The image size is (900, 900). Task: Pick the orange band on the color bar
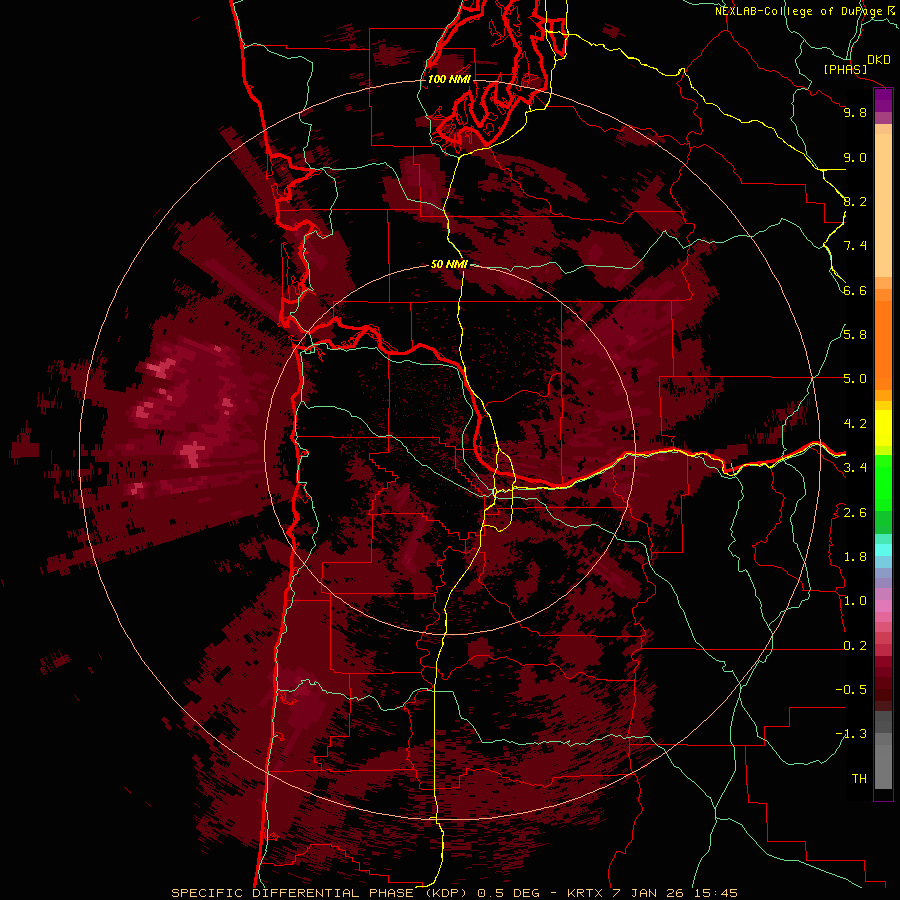(883, 345)
